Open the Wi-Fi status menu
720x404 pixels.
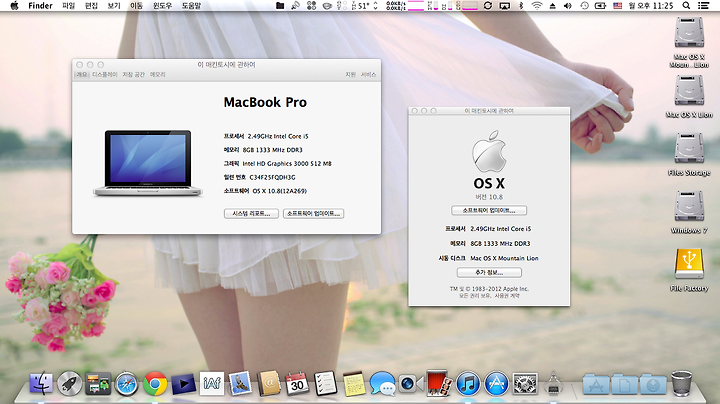(x=536, y=6)
